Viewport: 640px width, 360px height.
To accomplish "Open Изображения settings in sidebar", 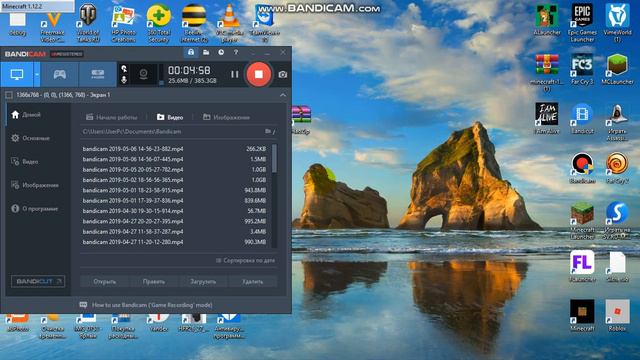I will pyautogui.click(x=35, y=185).
